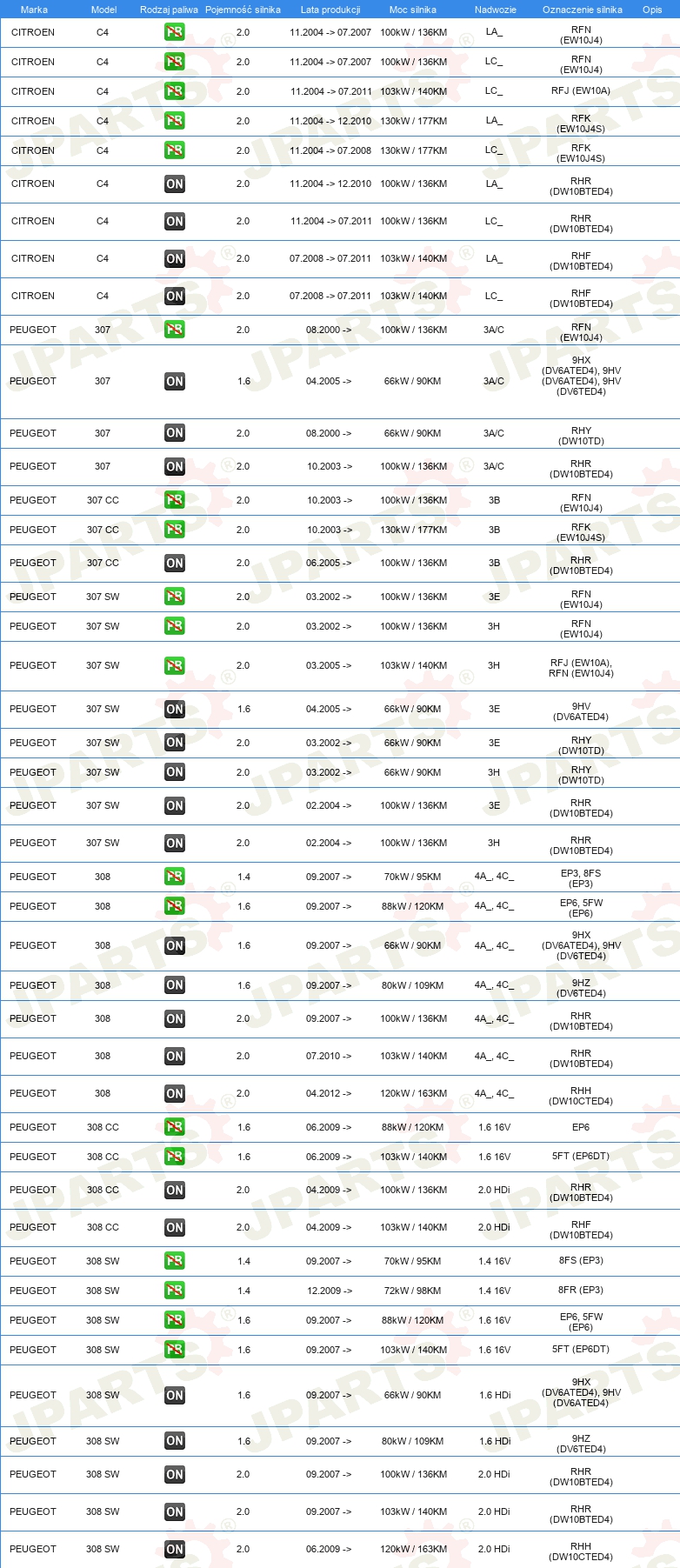Click PB icon for Peugeot 307 from 08.2000
The image size is (680, 1568).
click(175, 330)
